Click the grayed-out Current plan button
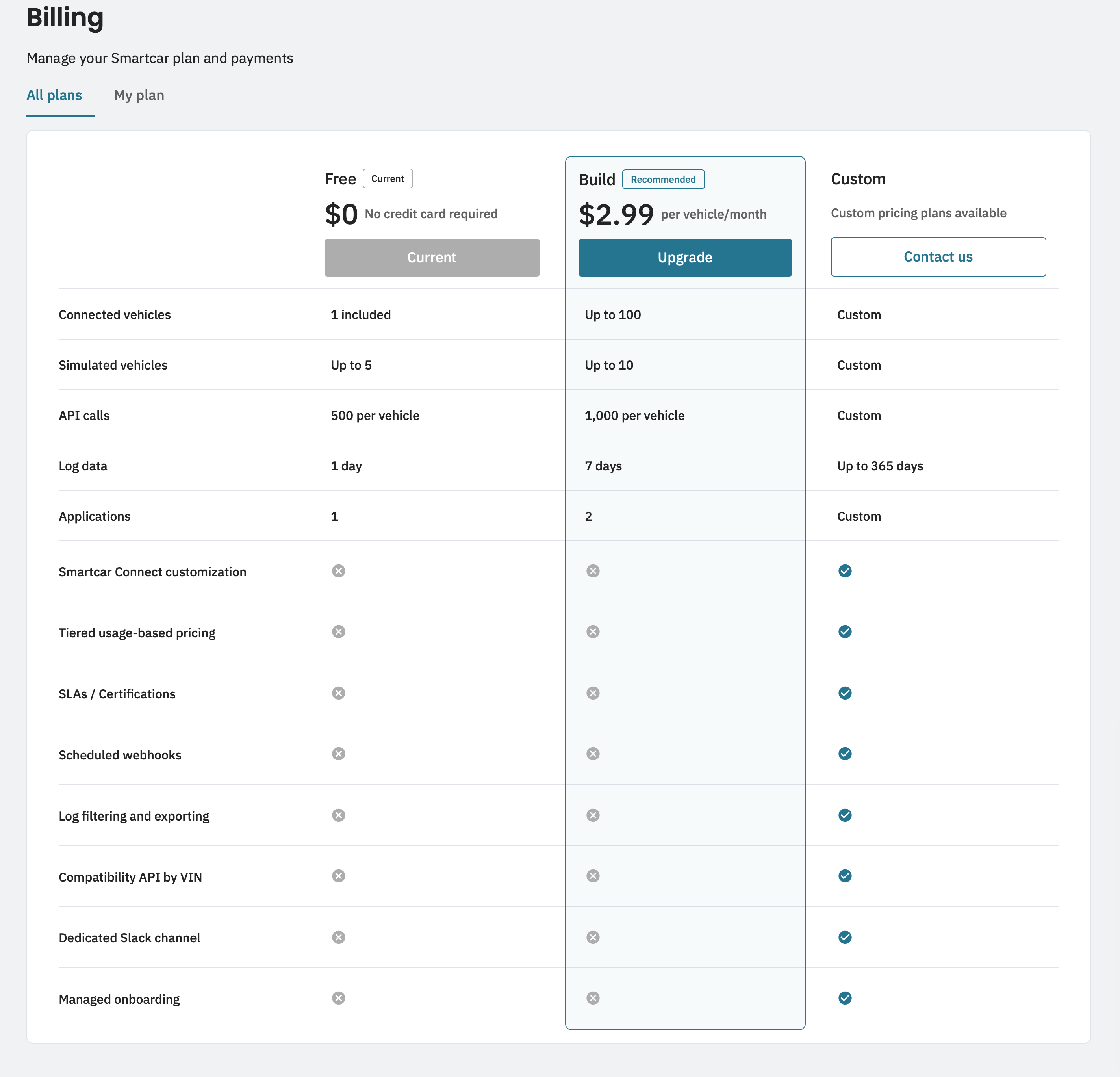 (x=432, y=258)
